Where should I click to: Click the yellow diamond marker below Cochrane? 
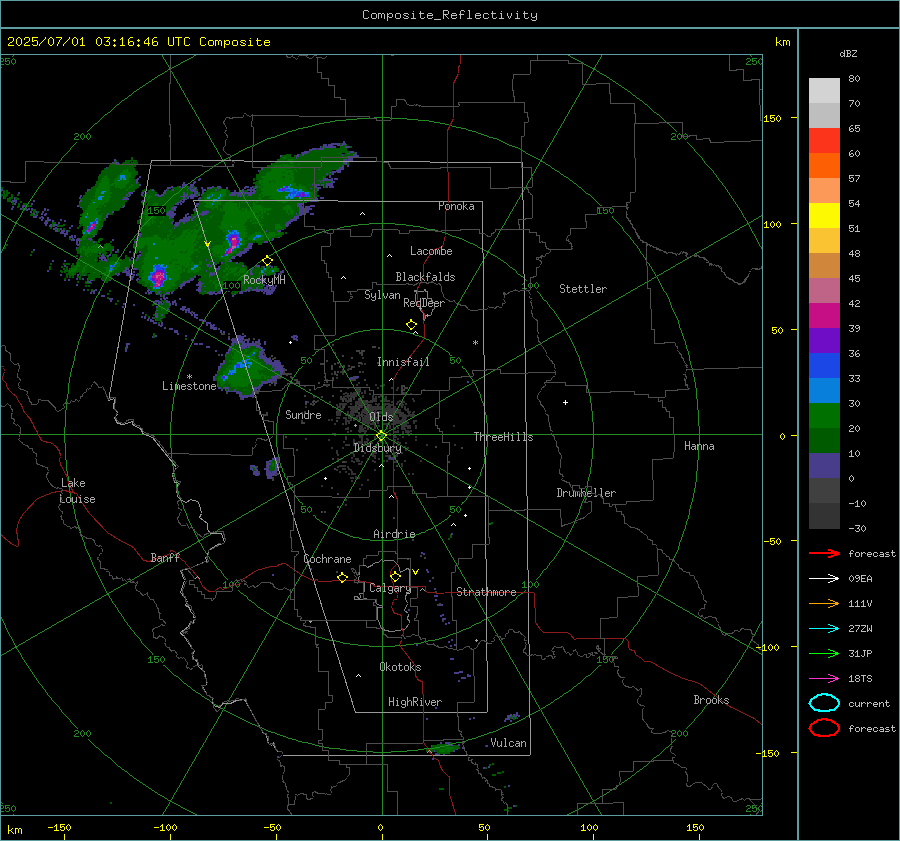click(343, 578)
